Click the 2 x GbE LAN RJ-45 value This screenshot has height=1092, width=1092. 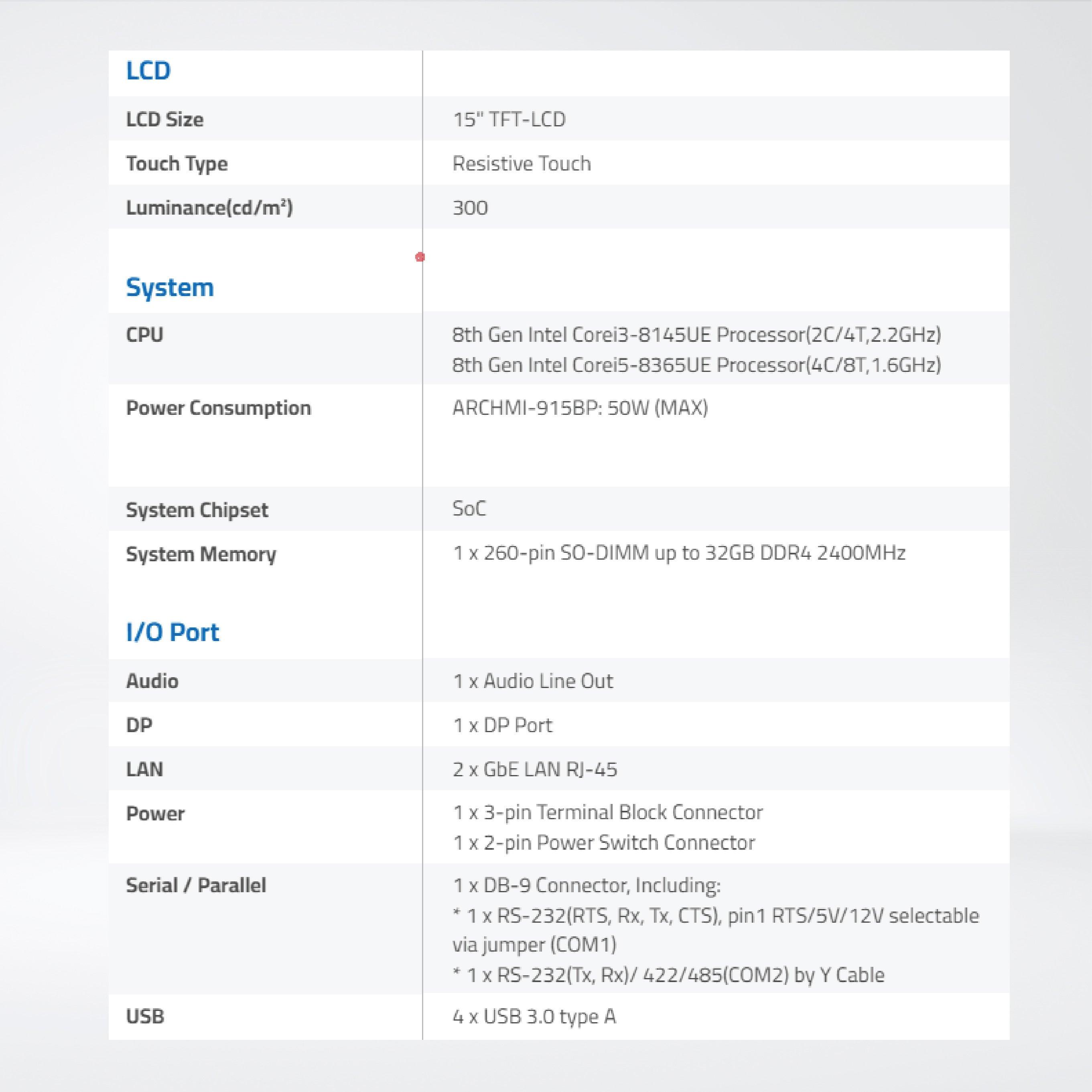click(x=535, y=769)
